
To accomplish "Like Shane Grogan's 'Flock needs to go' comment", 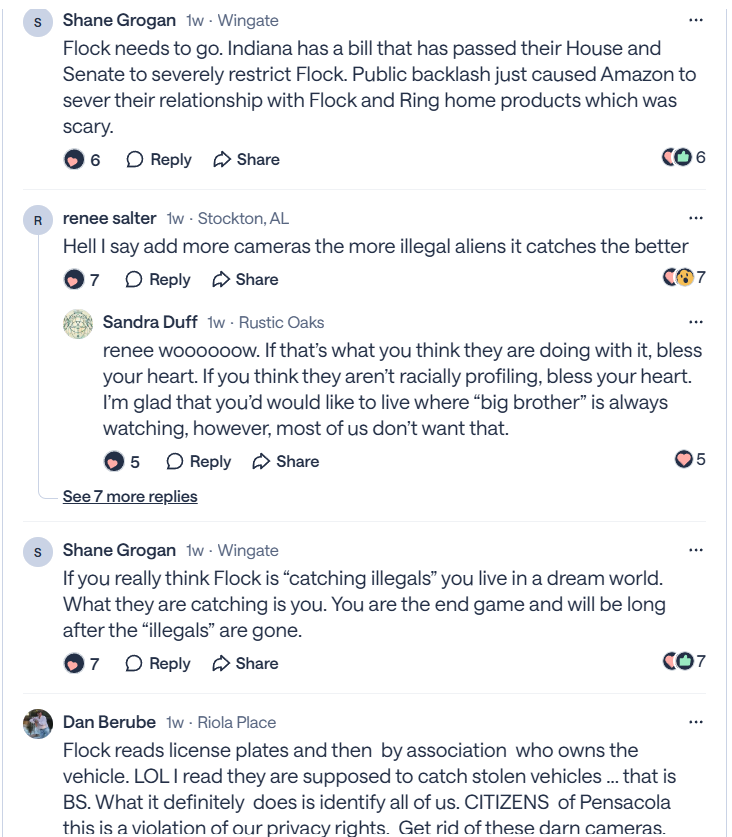I will point(73,160).
